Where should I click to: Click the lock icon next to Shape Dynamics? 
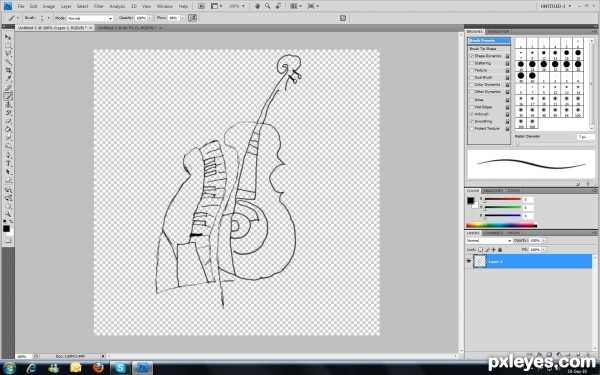507,56
